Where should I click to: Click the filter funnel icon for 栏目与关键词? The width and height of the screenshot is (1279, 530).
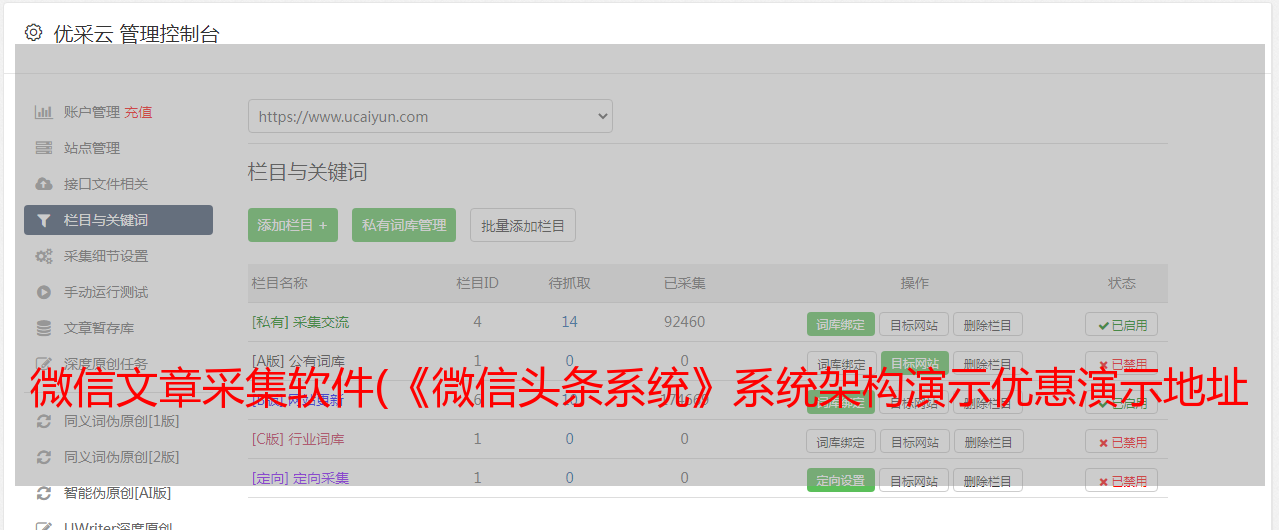point(44,220)
